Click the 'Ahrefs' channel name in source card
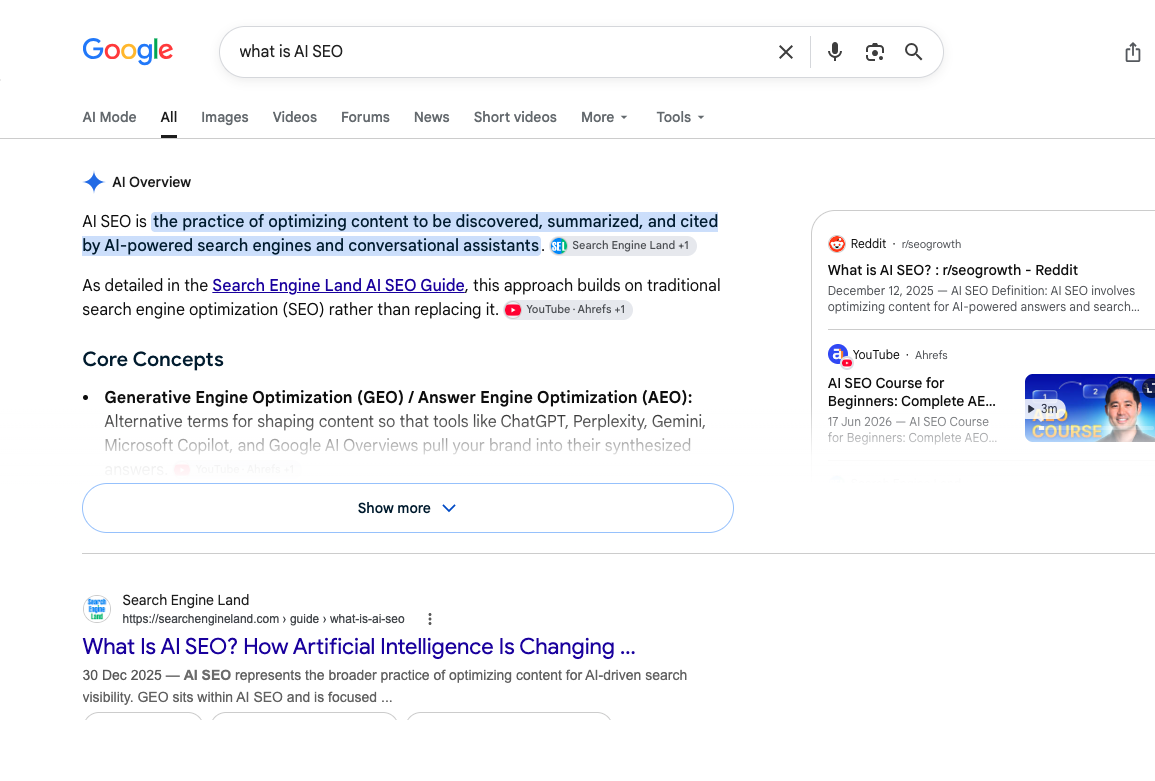Viewport: 1155px width, 781px height. pos(931,355)
